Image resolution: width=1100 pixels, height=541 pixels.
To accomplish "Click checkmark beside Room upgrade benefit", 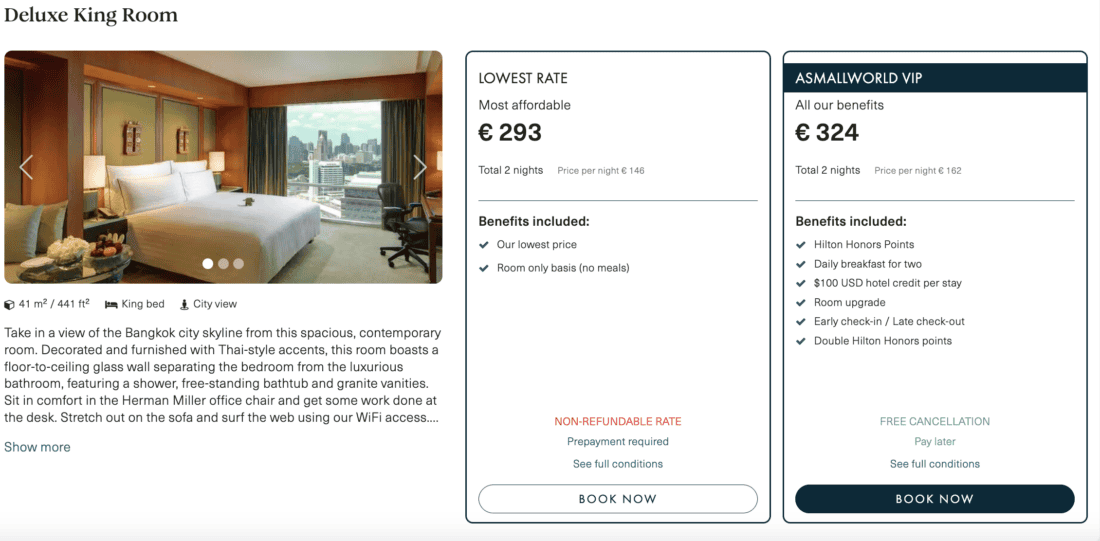I will 801,303.
